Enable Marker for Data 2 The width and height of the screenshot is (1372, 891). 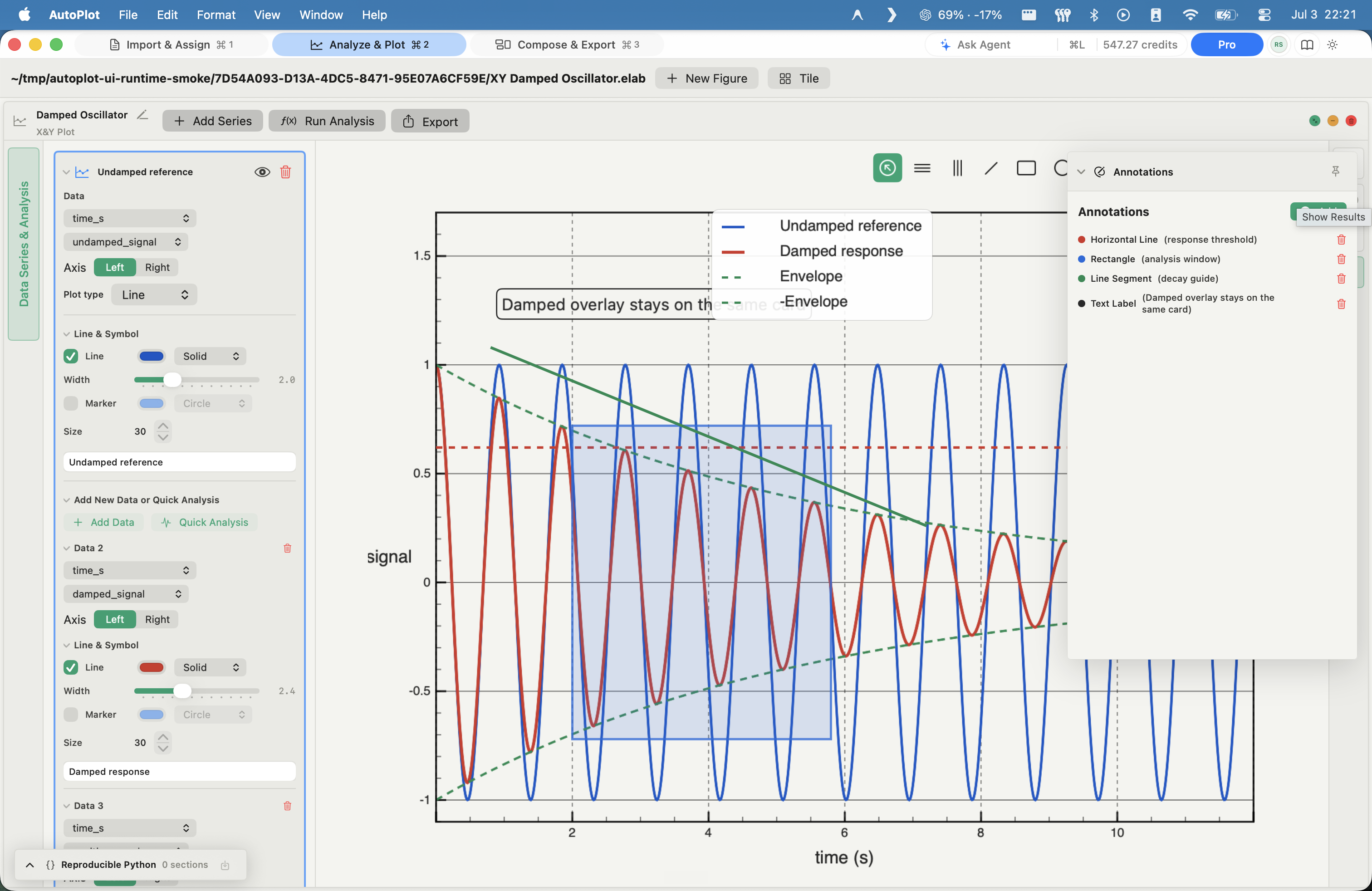(71, 715)
